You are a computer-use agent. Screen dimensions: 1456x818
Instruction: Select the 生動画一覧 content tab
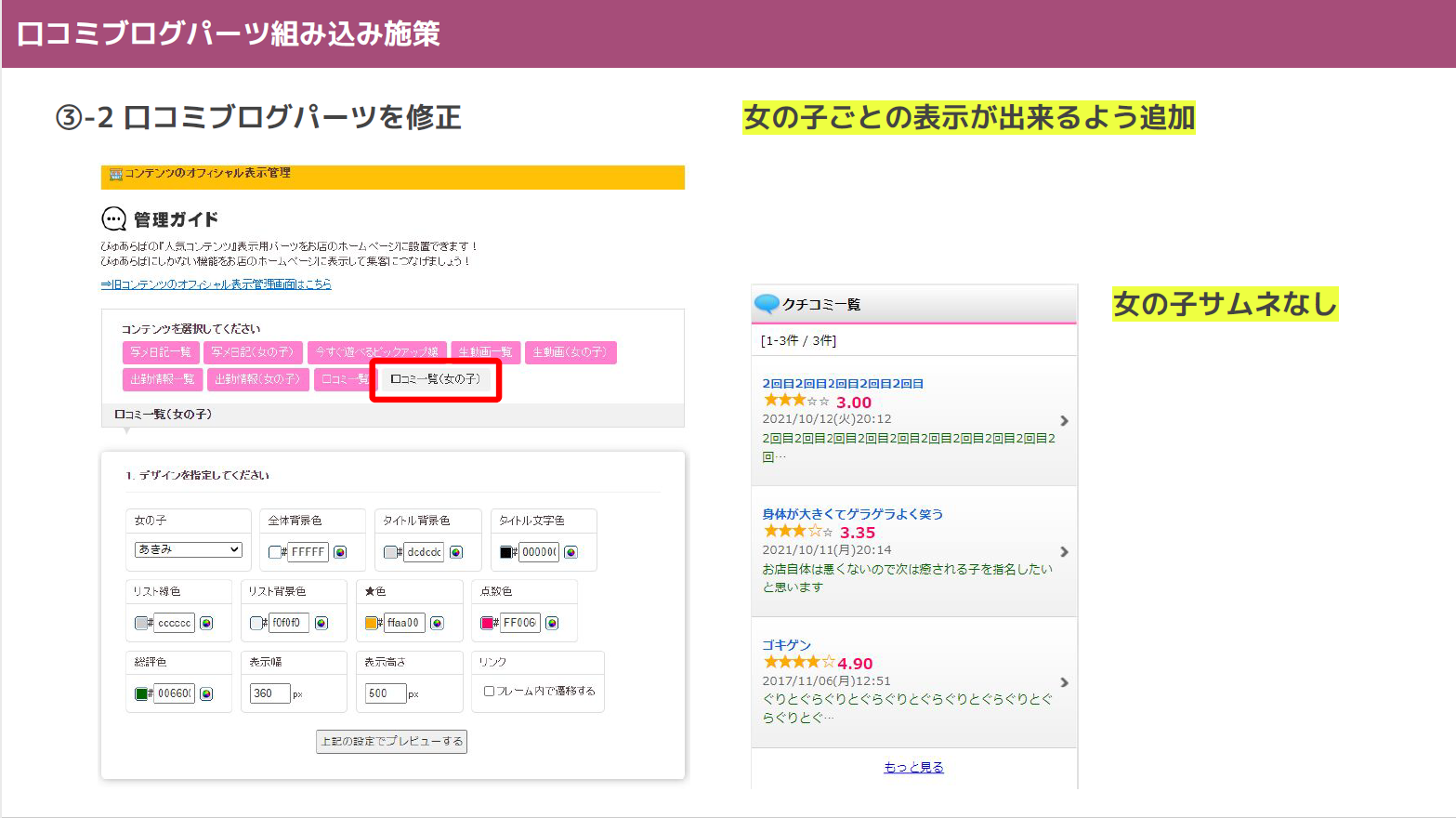tap(485, 351)
